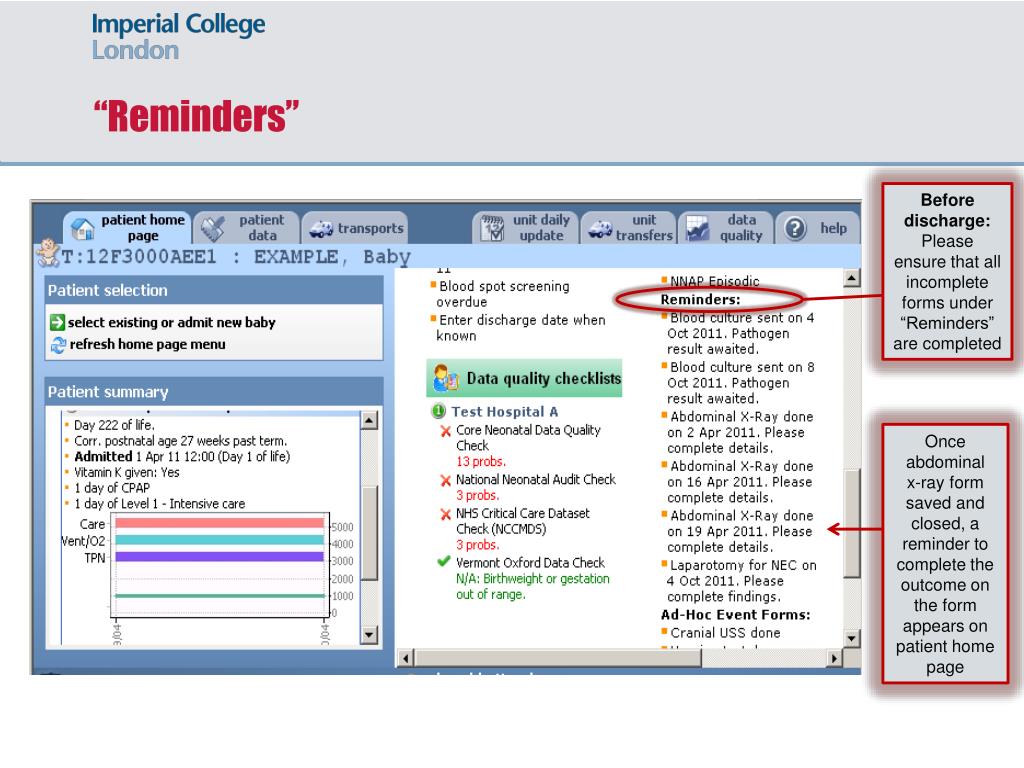Switch to the patient data tab
Screen dimensions: 1024x768
click(247, 227)
